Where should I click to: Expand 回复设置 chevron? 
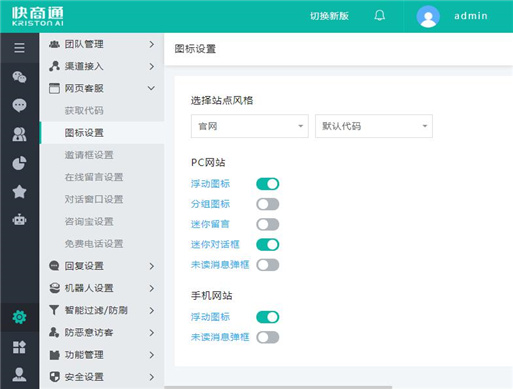click(151, 266)
